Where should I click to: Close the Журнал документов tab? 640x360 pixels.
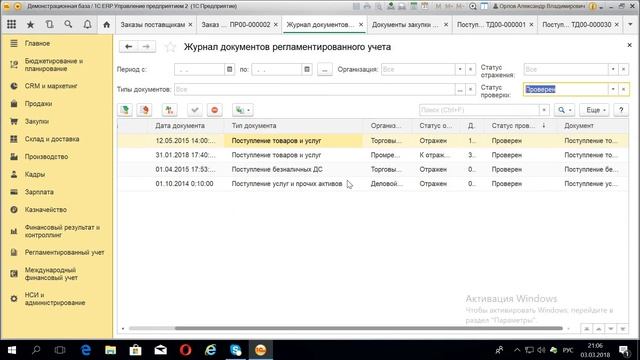click(361, 24)
